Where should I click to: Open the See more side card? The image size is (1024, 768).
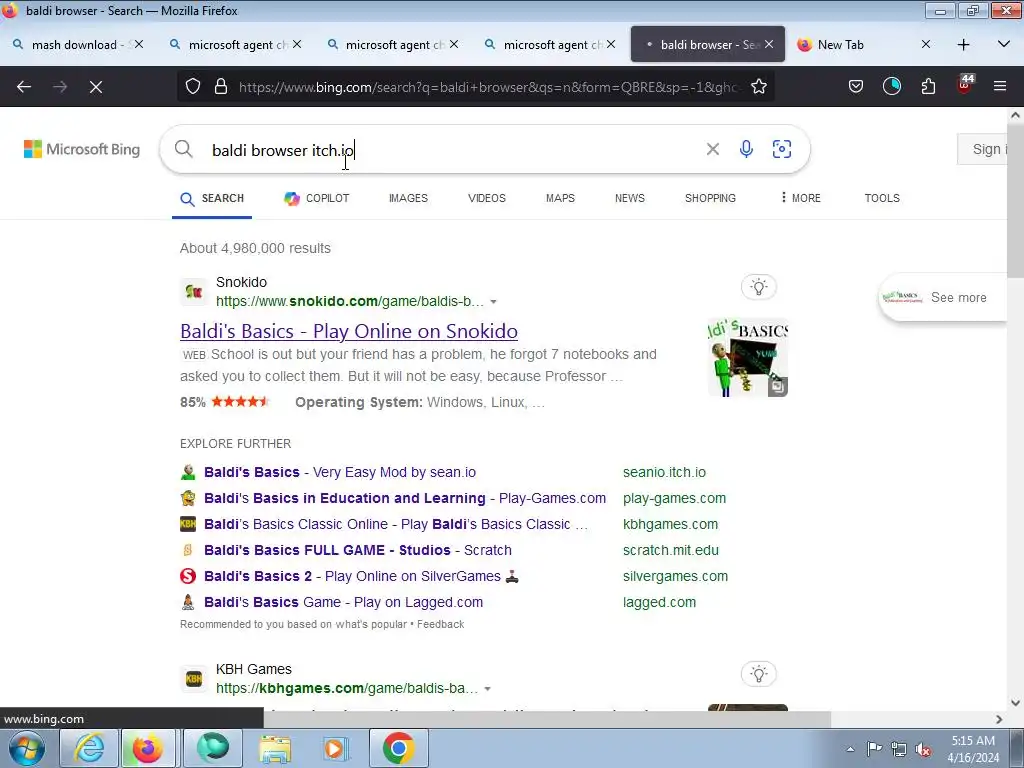(x=942, y=298)
